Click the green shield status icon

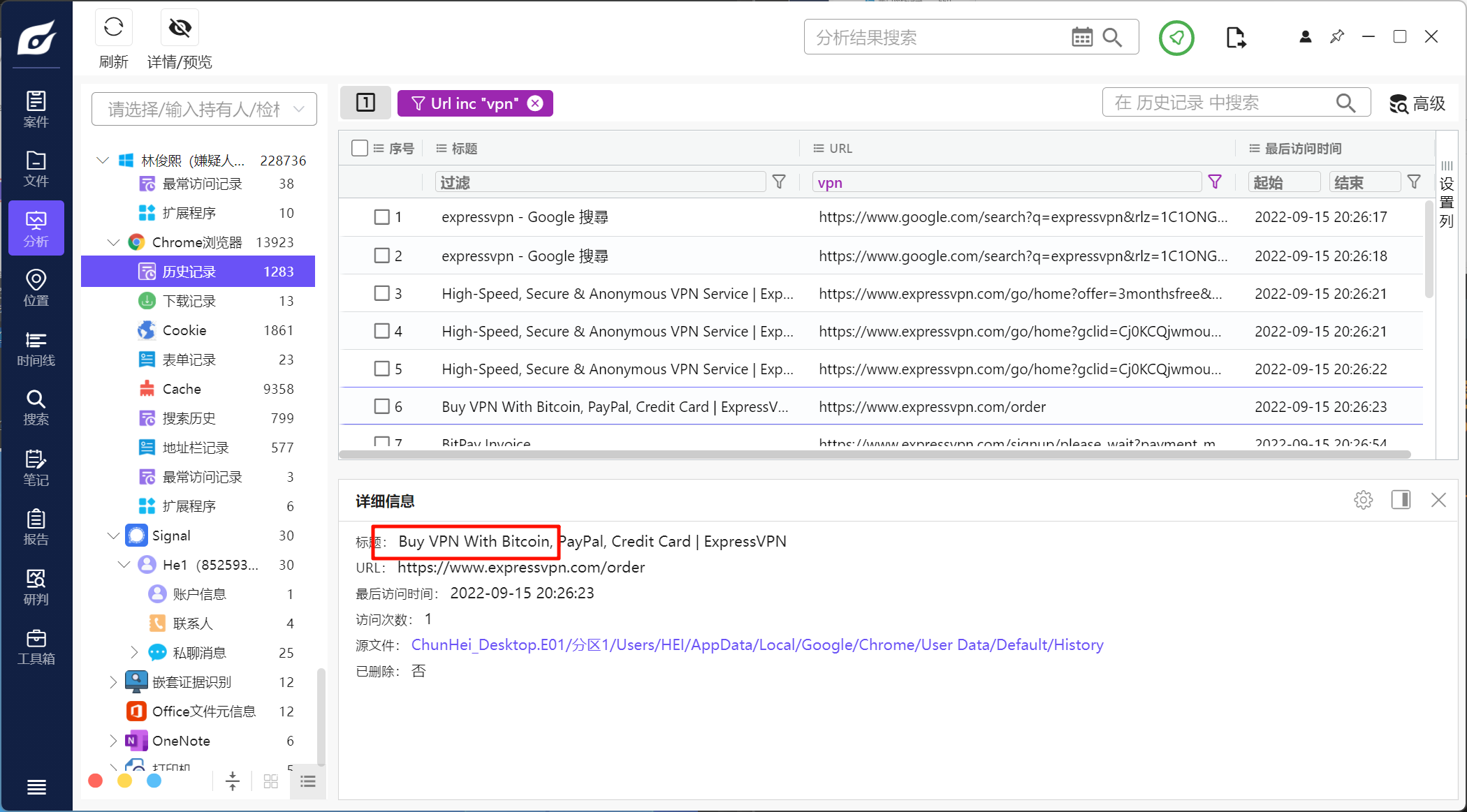(1176, 38)
